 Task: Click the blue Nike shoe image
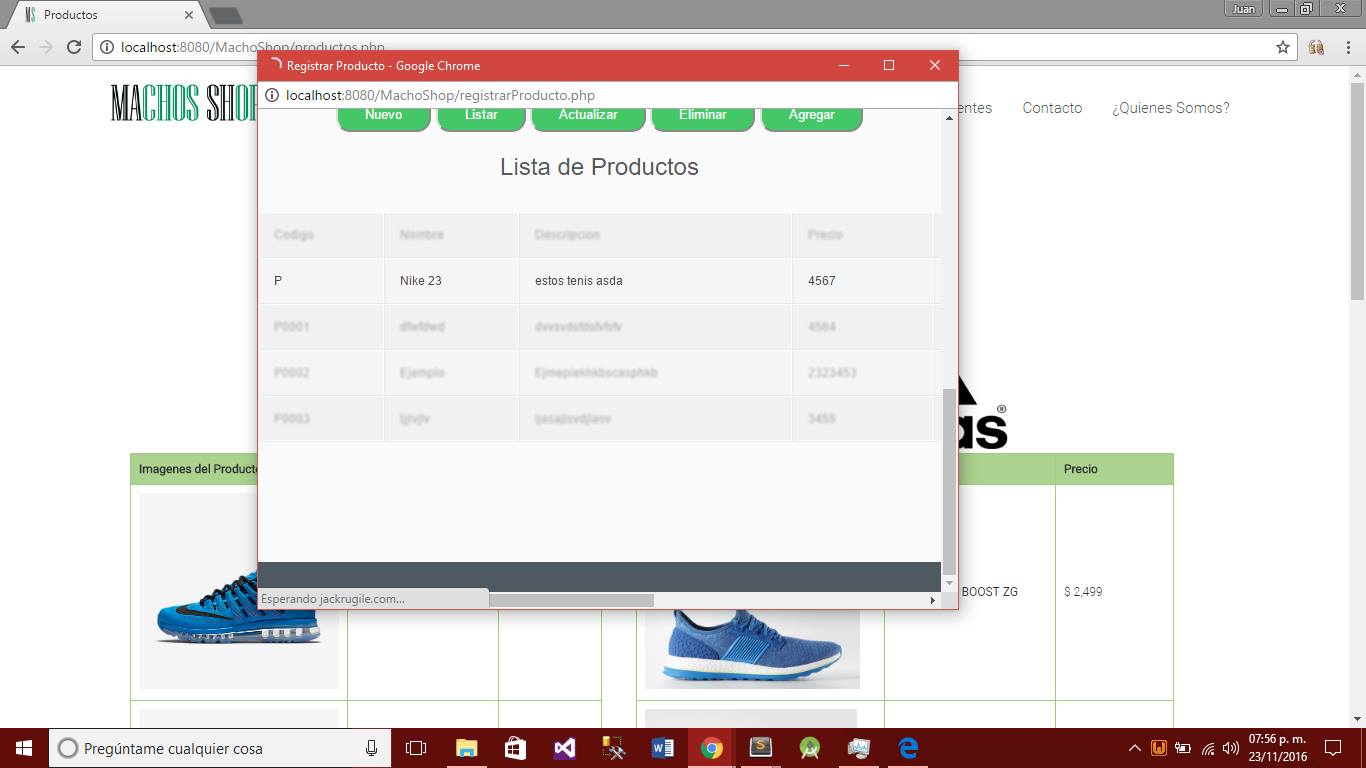pyautogui.click(x=239, y=591)
